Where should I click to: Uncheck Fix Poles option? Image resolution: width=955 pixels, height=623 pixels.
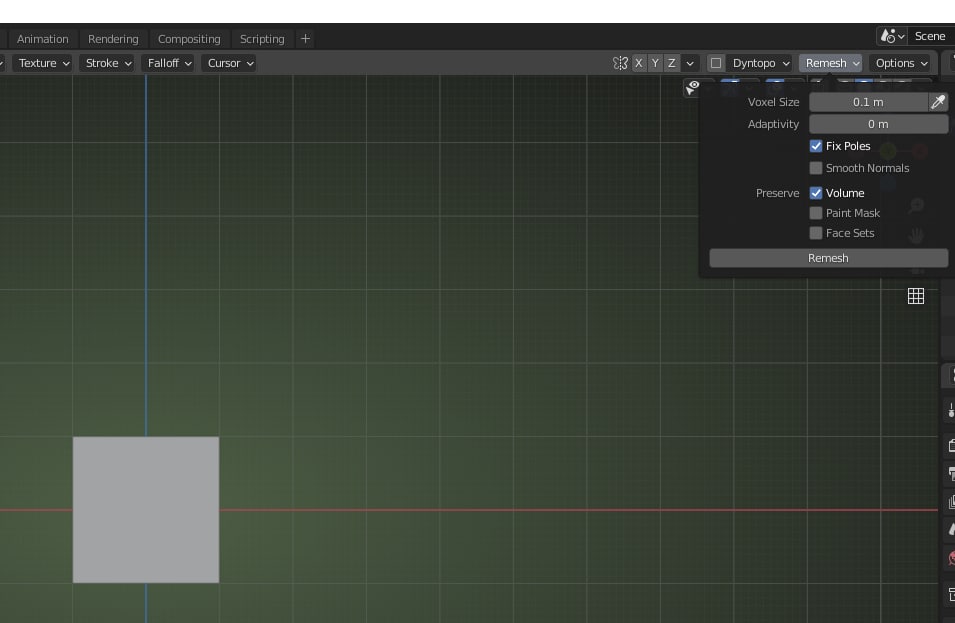click(x=816, y=146)
